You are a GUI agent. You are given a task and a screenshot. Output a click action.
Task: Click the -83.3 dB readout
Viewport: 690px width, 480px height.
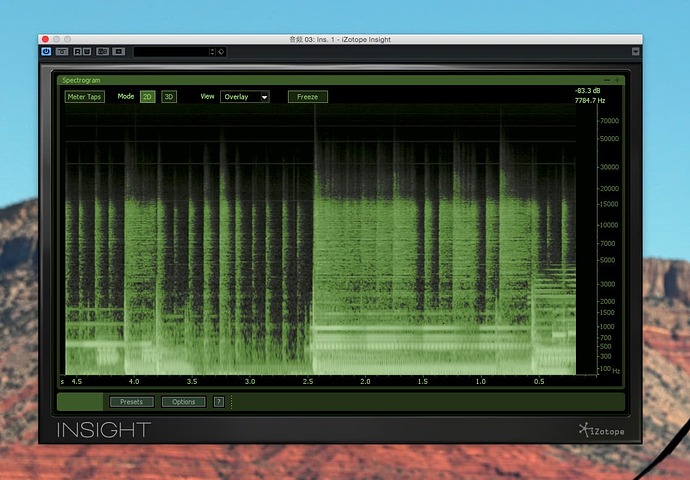[587, 91]
